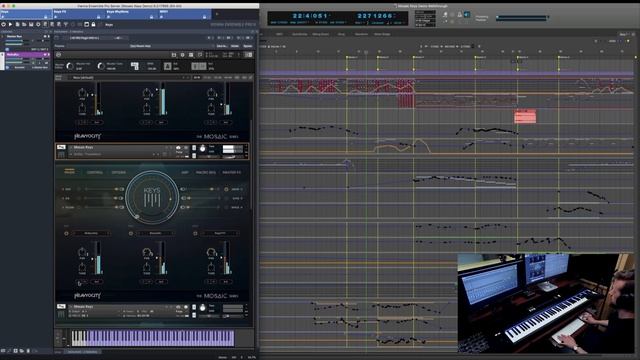Click the purple Kontakt on-screen keyboard
The width and height of the screenshot is (640, 360).
point(153,338)
